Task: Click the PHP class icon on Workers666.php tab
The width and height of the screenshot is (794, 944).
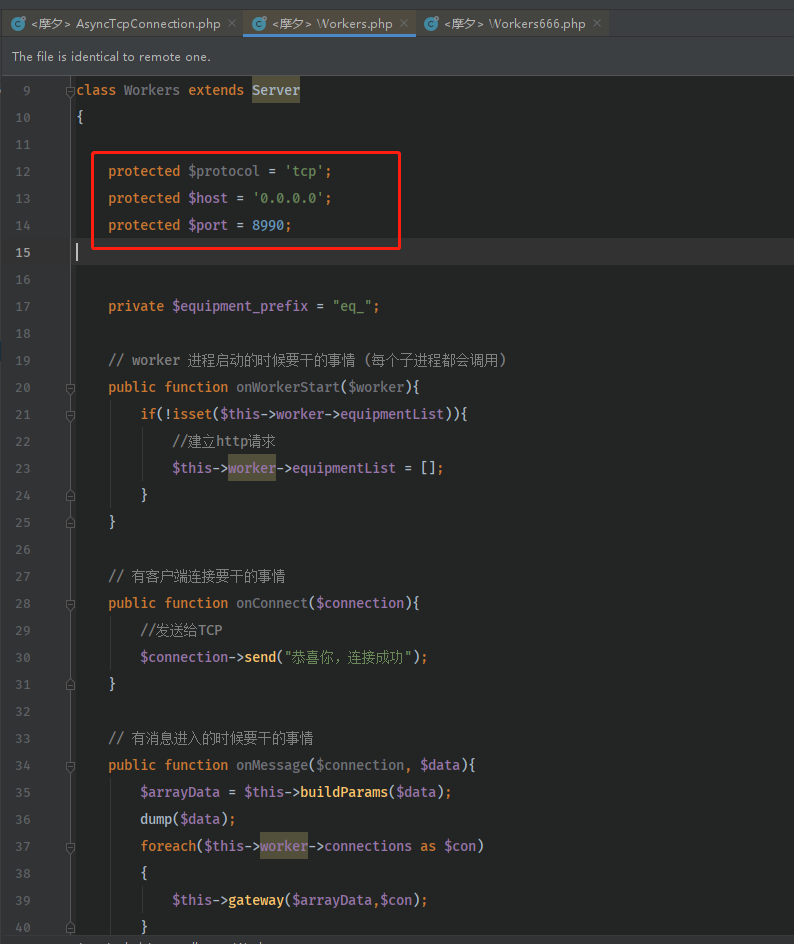Action: point(431,23)
